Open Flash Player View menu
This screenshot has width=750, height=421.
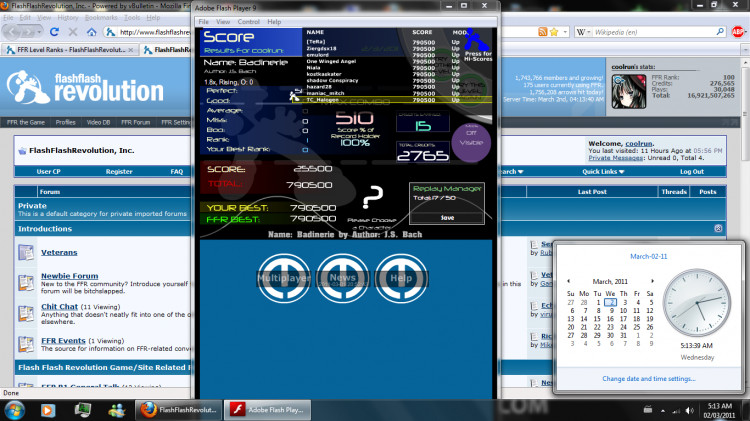coord(223,22)
